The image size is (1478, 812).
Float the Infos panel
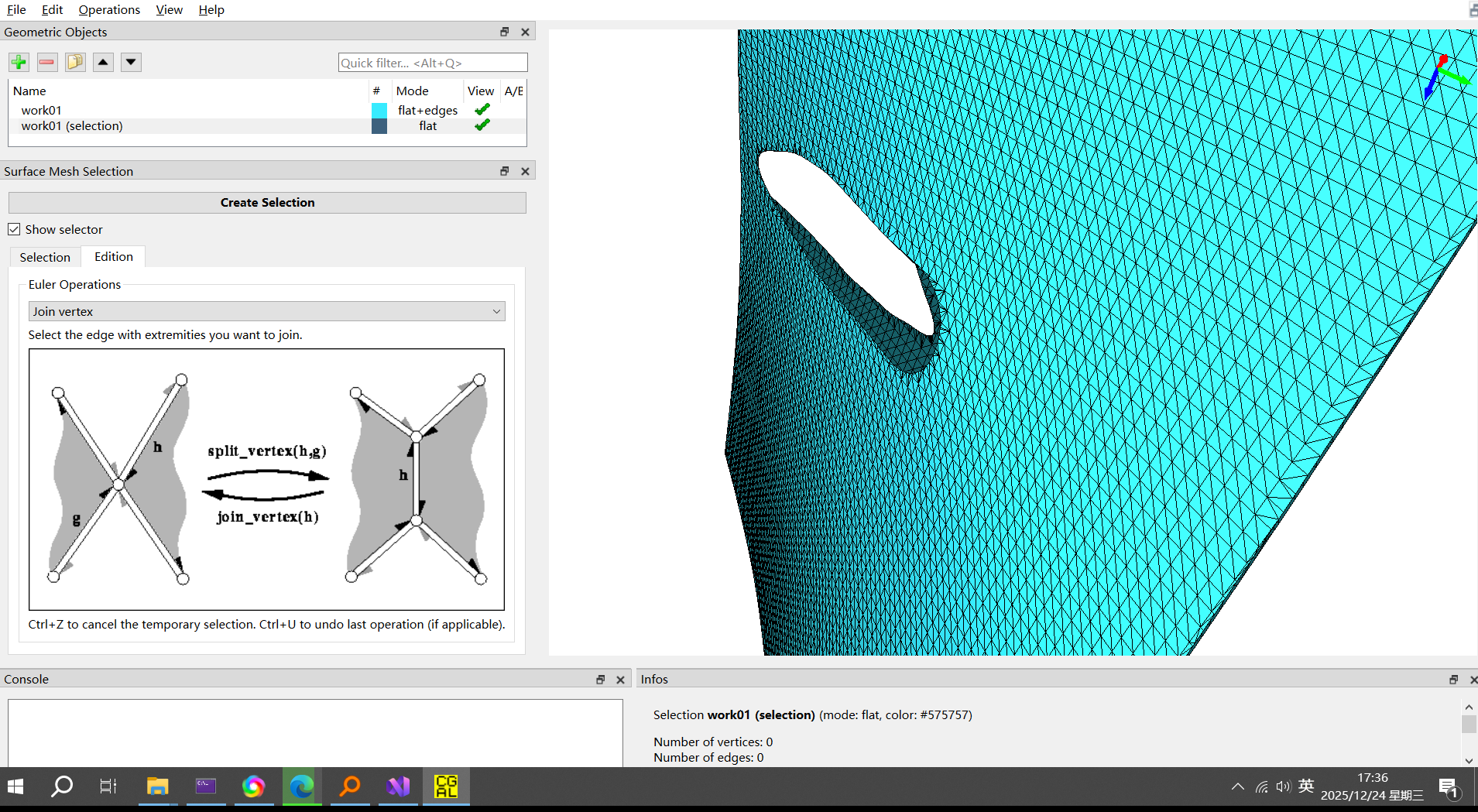1453,680
